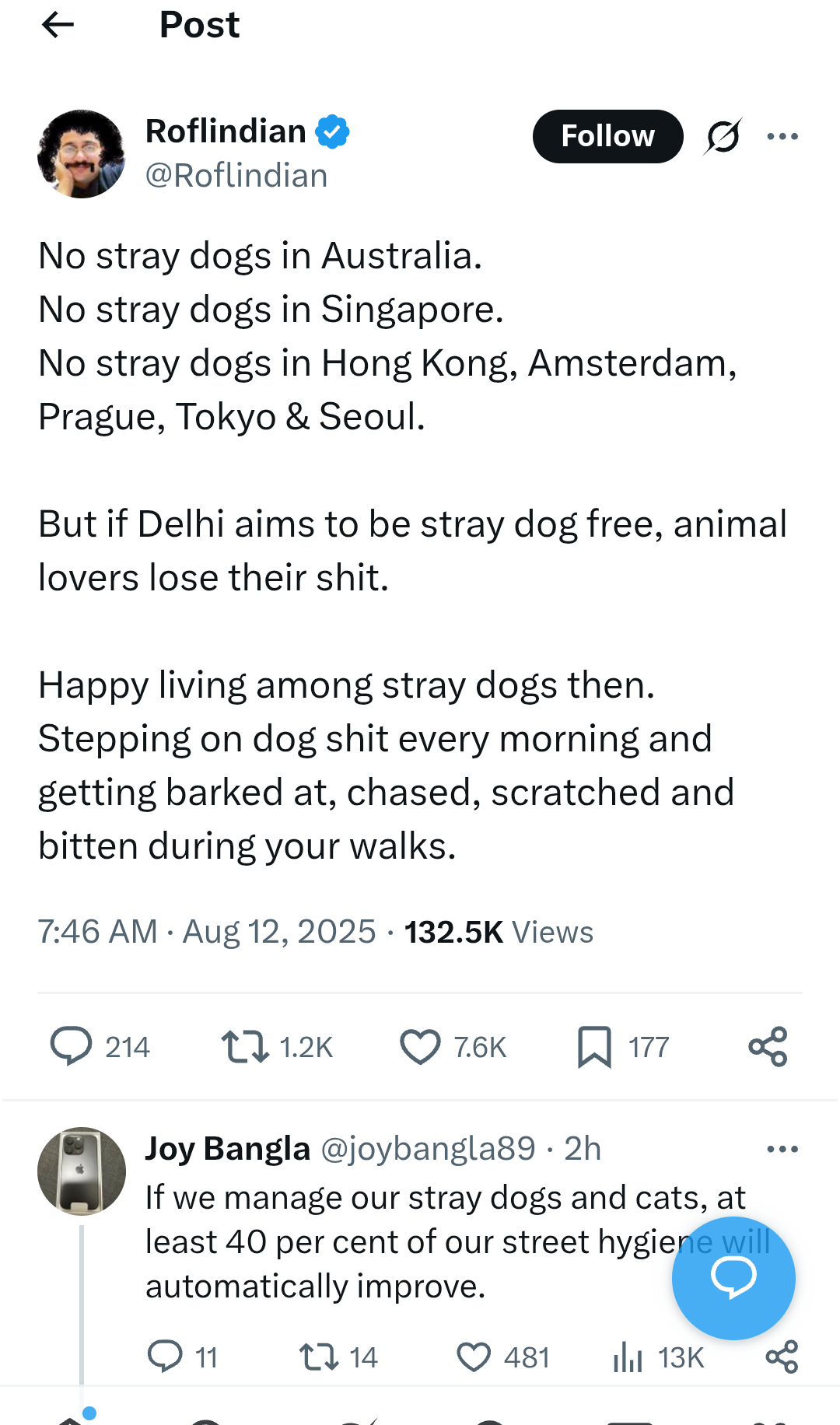840x1425 pixels.
Task: Repost Joy Bangla's reply
Action: pos(319,1357)
